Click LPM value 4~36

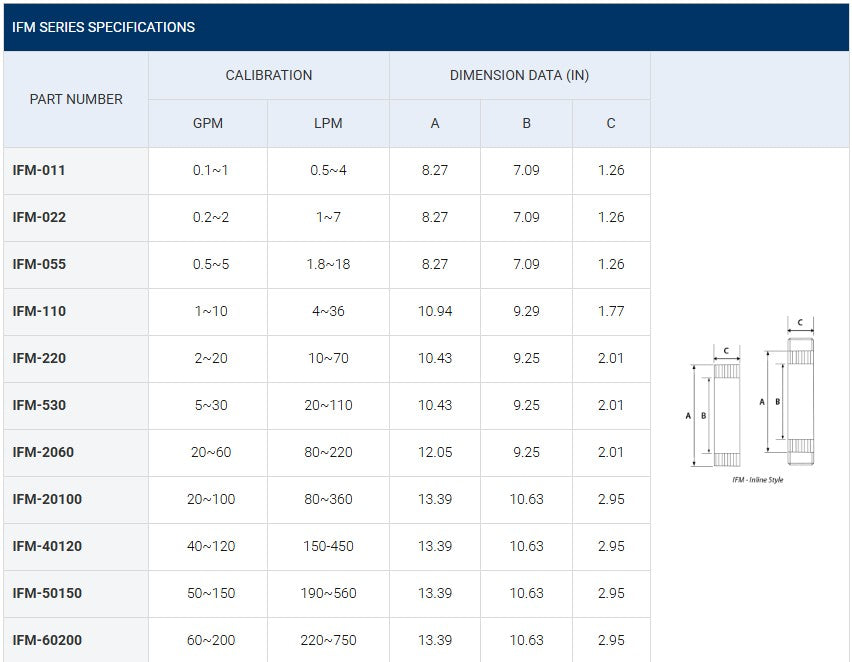click(x=328, y=311)
